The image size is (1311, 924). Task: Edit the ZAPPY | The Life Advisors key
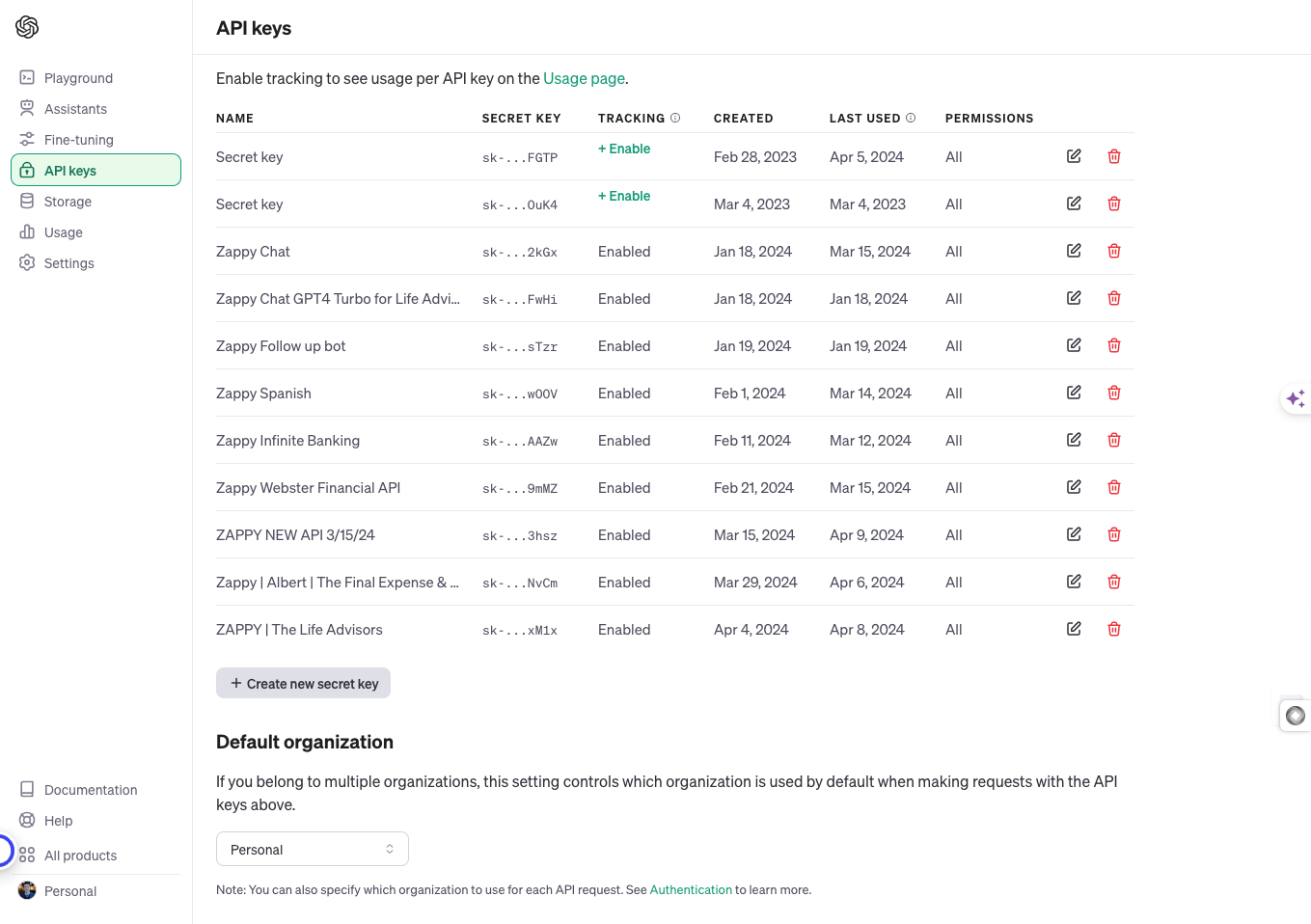click(1074, 629)
